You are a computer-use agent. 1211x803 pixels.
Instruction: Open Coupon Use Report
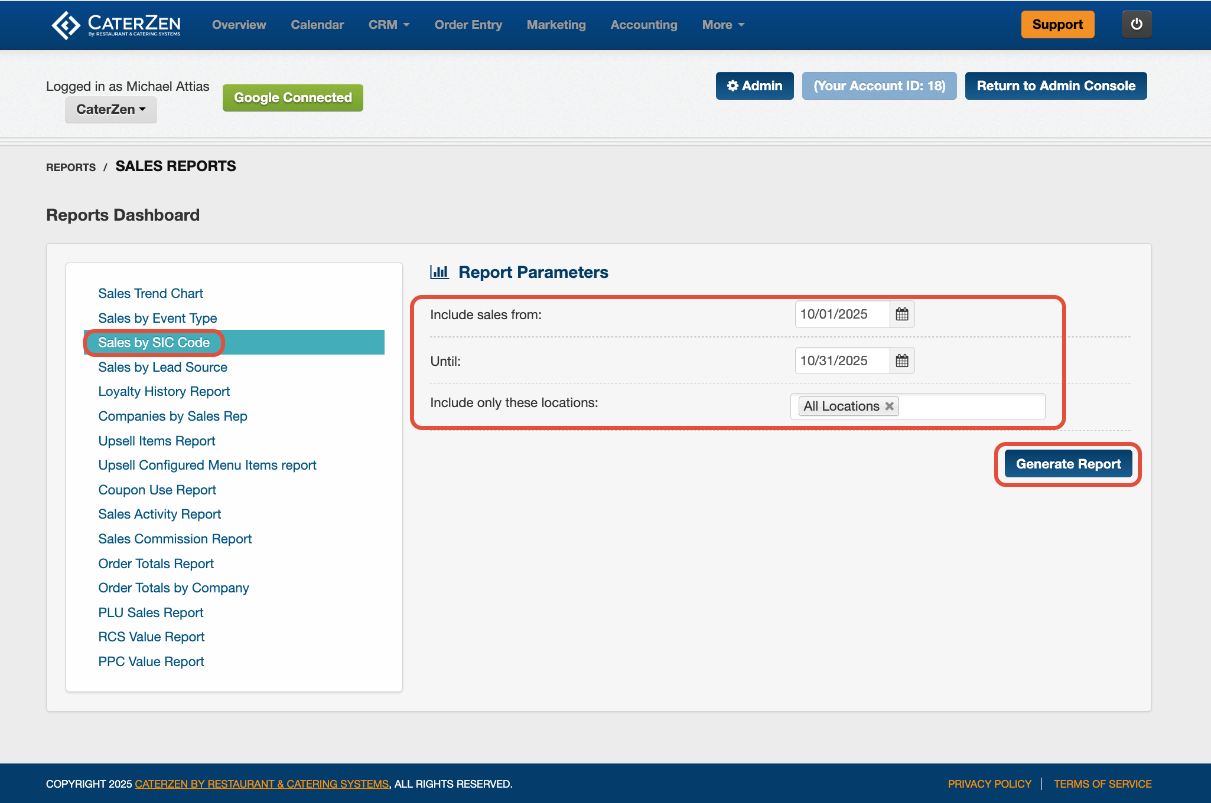point(157,490)
